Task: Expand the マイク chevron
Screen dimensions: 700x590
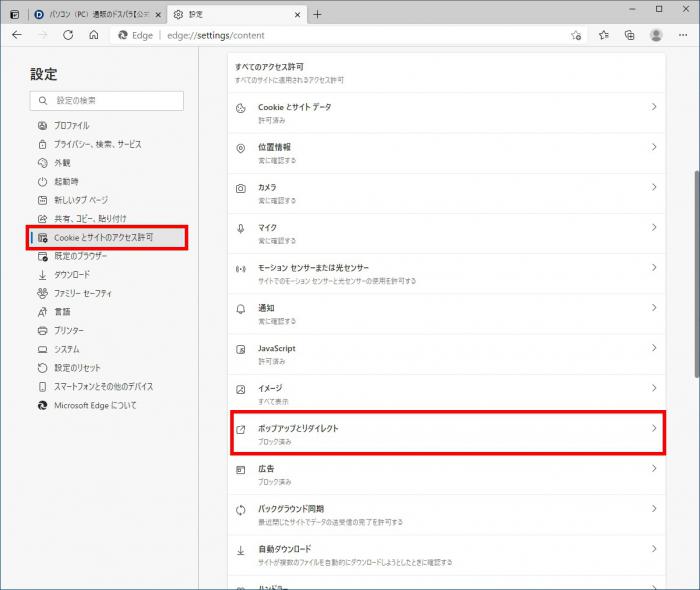Action: coord(654,227)
